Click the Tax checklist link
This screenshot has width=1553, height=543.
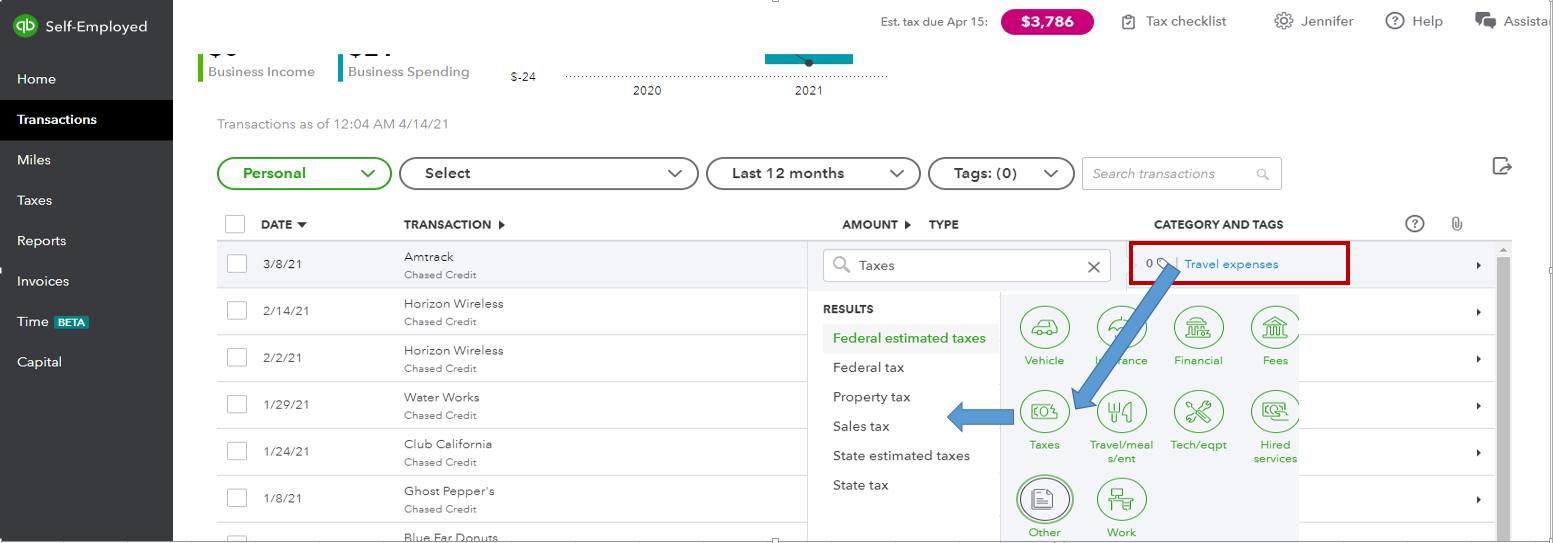(x=1173, y=21)
